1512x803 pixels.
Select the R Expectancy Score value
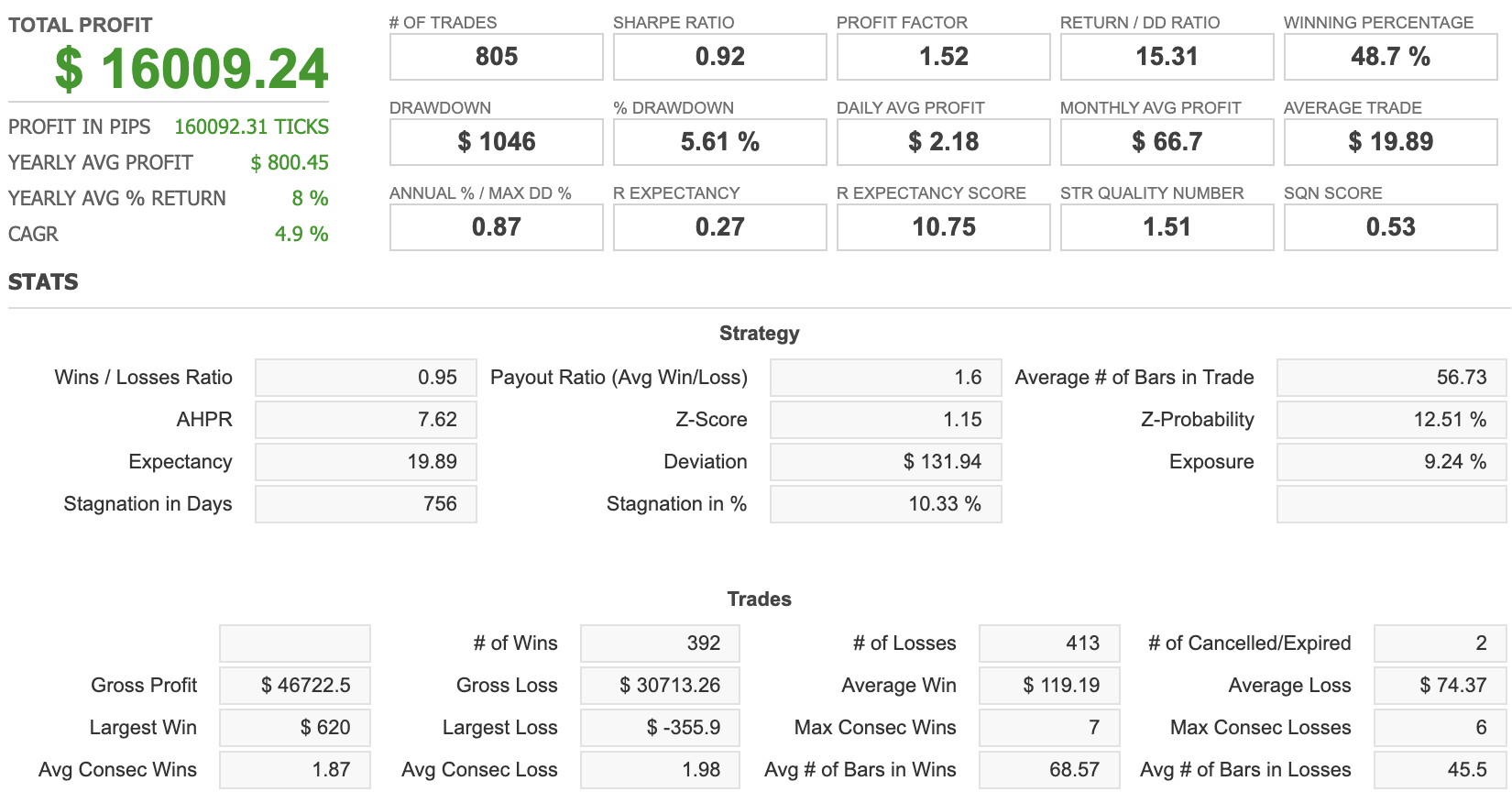click(x=943, y=227)
